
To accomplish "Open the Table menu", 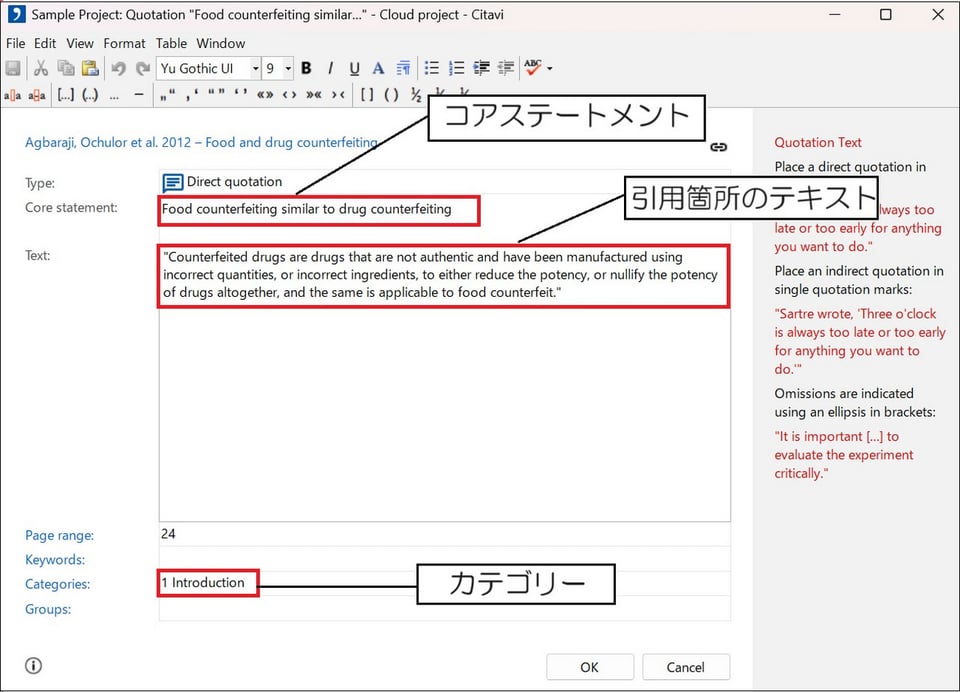I will (171, 43).
